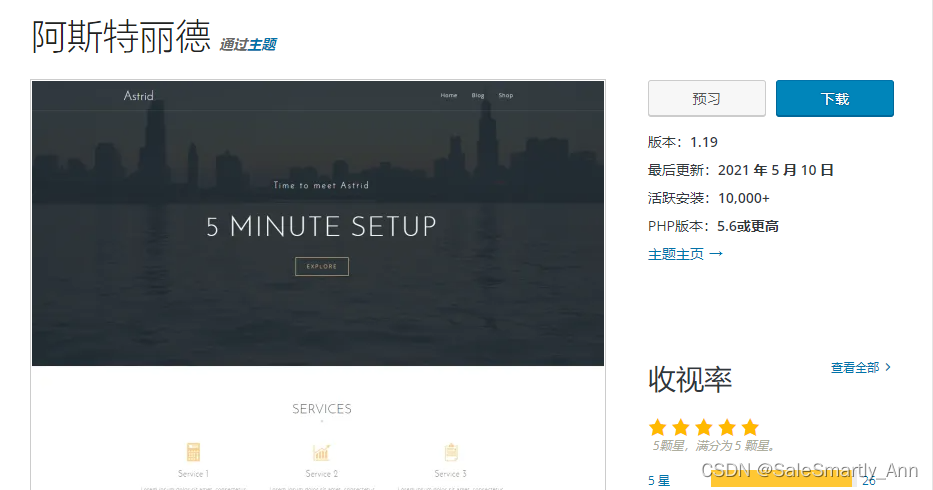Click the Service 2 label
Image resolution: width=933 pixels, height=490 pixels.
click(321, 474)
